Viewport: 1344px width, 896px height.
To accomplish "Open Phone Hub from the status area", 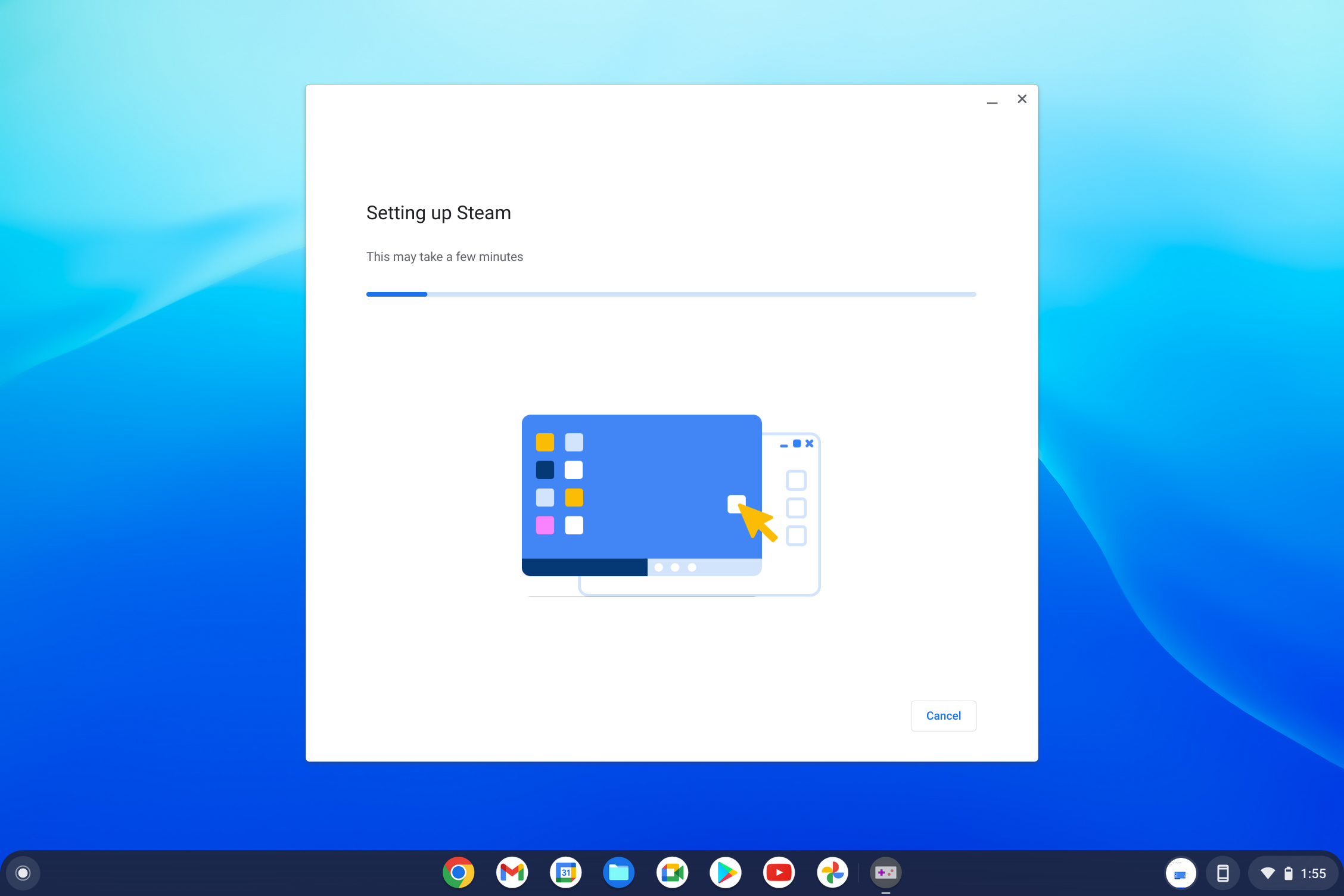I will pyautogui.click(x=1224, y=872).
